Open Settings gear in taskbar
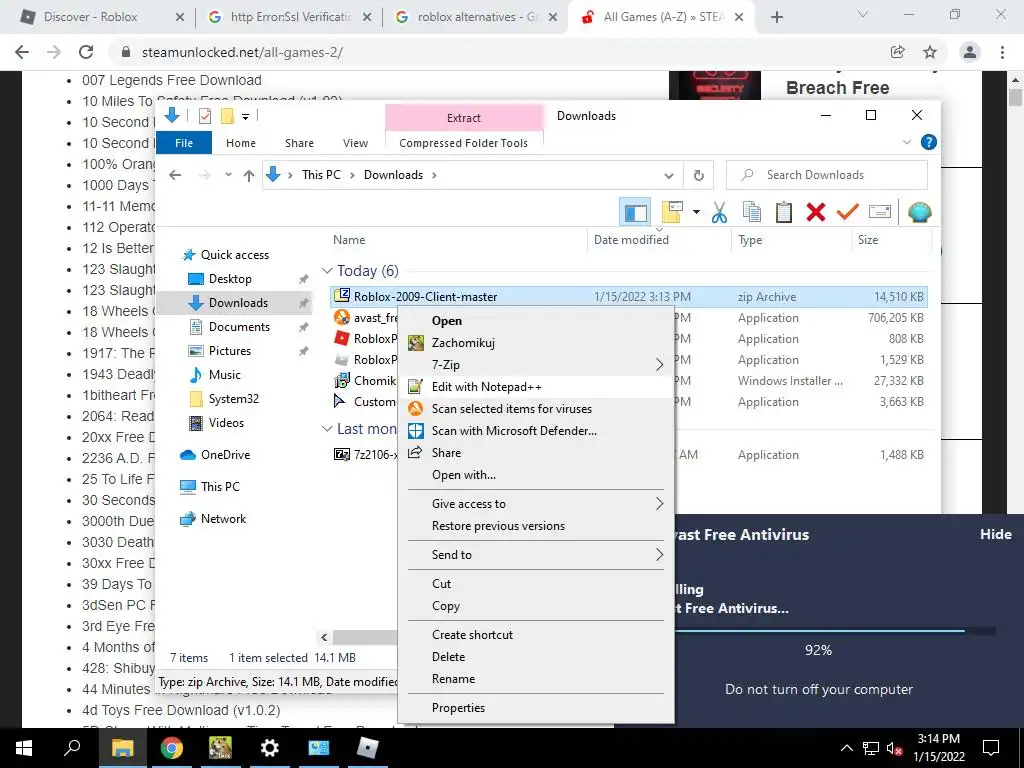1024x768 pixels. click(x=270, y=748)
